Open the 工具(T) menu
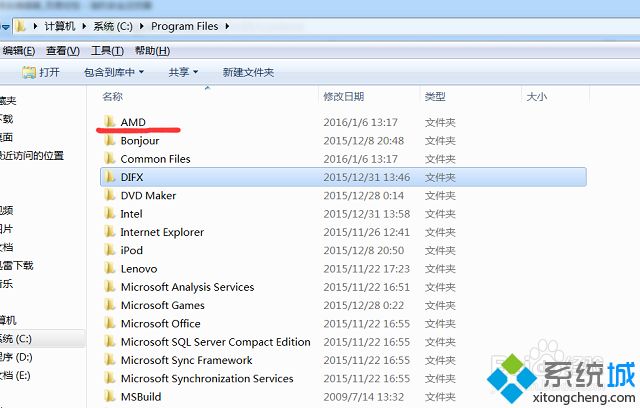Screen dimensions: 640x408 pyautogui.click(x=107, y=51)
